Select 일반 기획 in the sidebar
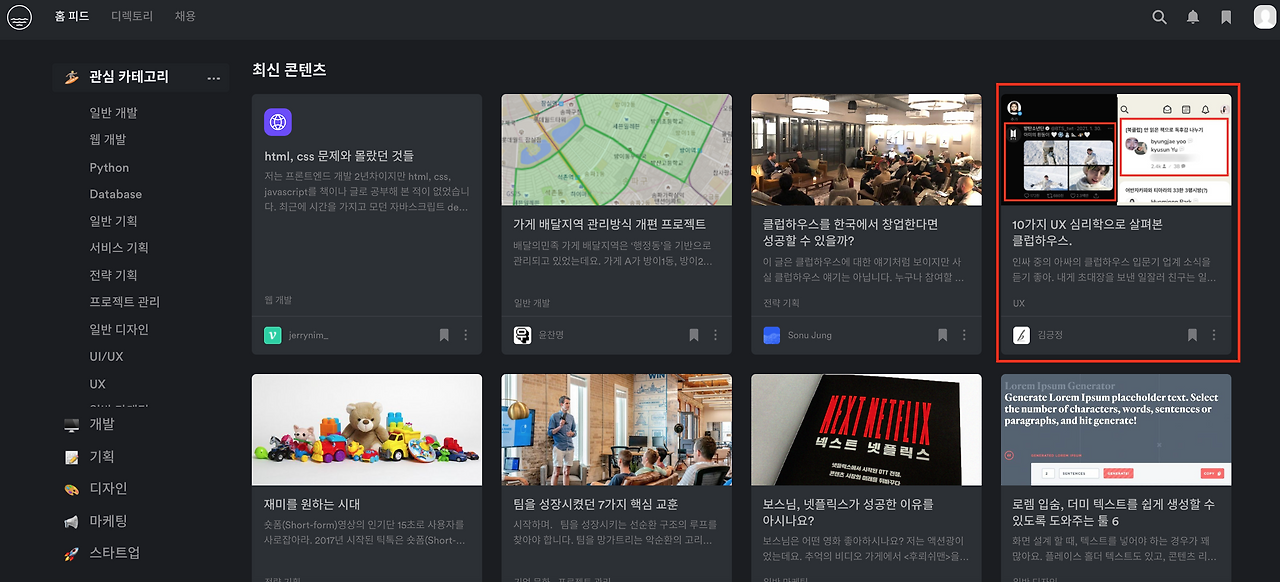Image resolution: width=1280 pixels, height=582 pixels. pyautogui.click(x=113, y=221)
